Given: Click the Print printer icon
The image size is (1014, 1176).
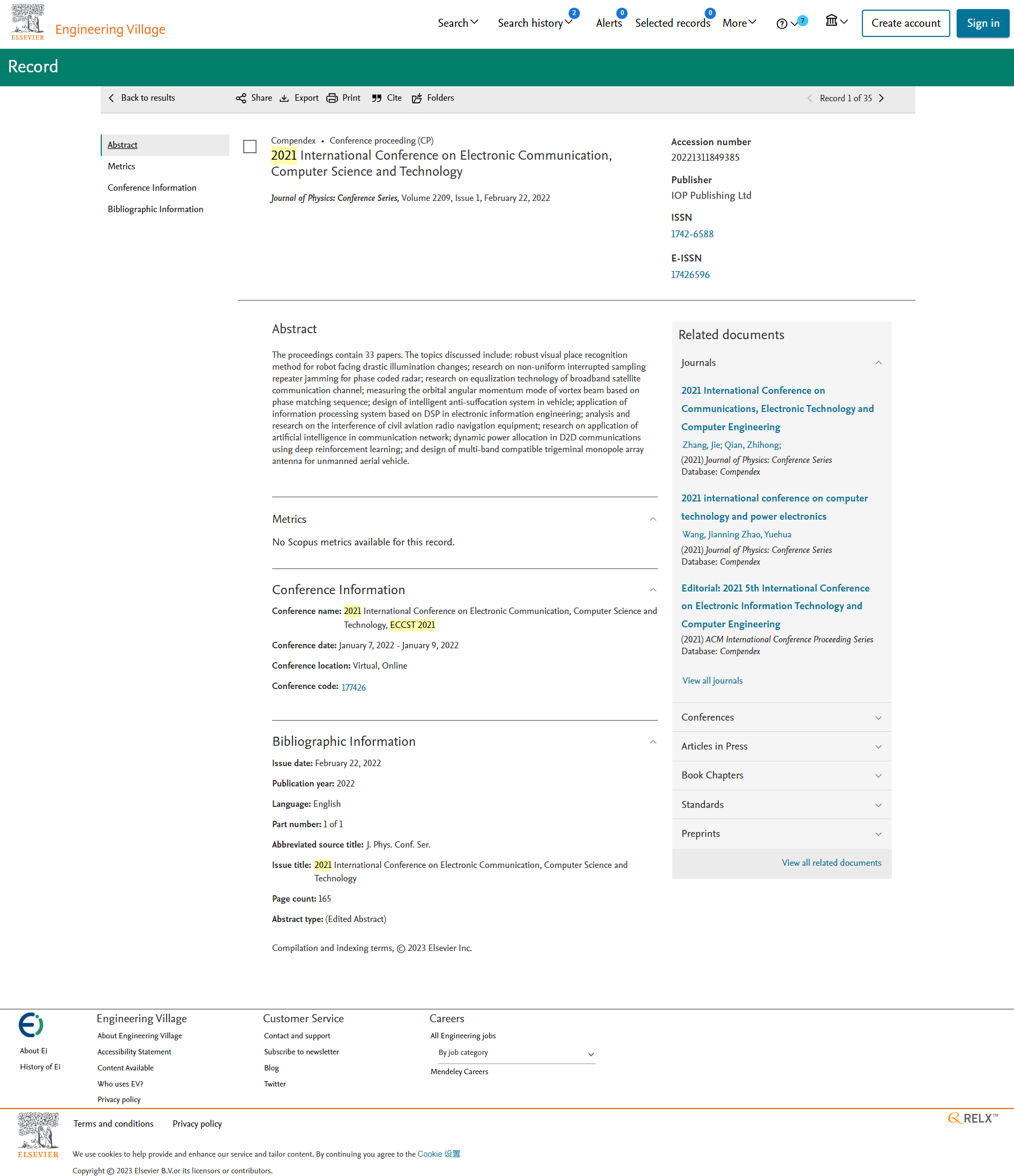Looking at the screenshot, I should pyautogui.click(x=332, y=98).
